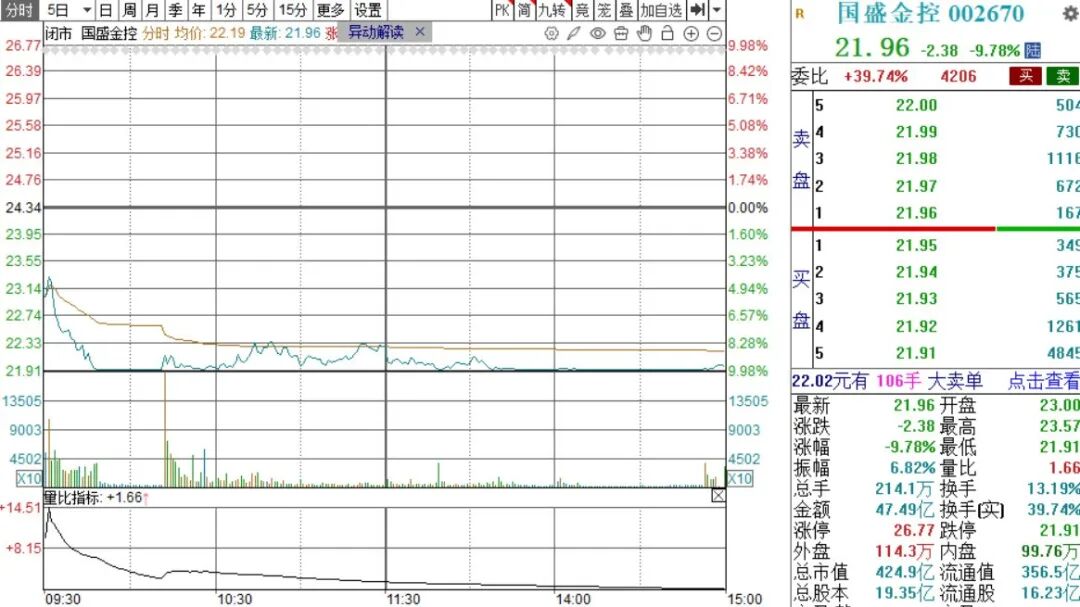Open the 更多 periods menu
The width and height of the screenshot is (1080, 607).
coord(330,11)
